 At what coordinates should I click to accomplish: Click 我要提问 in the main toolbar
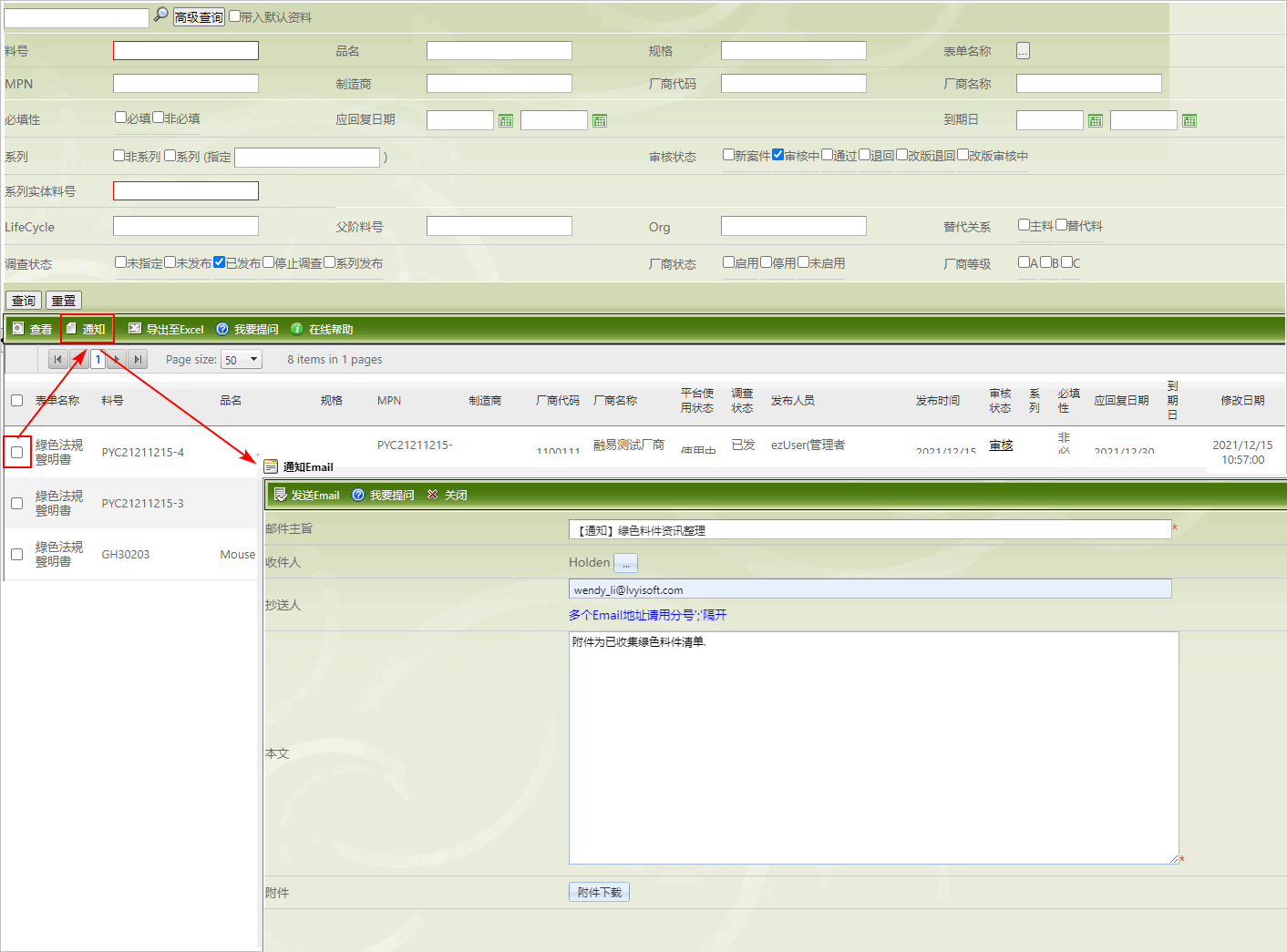(x=247, y=329)
